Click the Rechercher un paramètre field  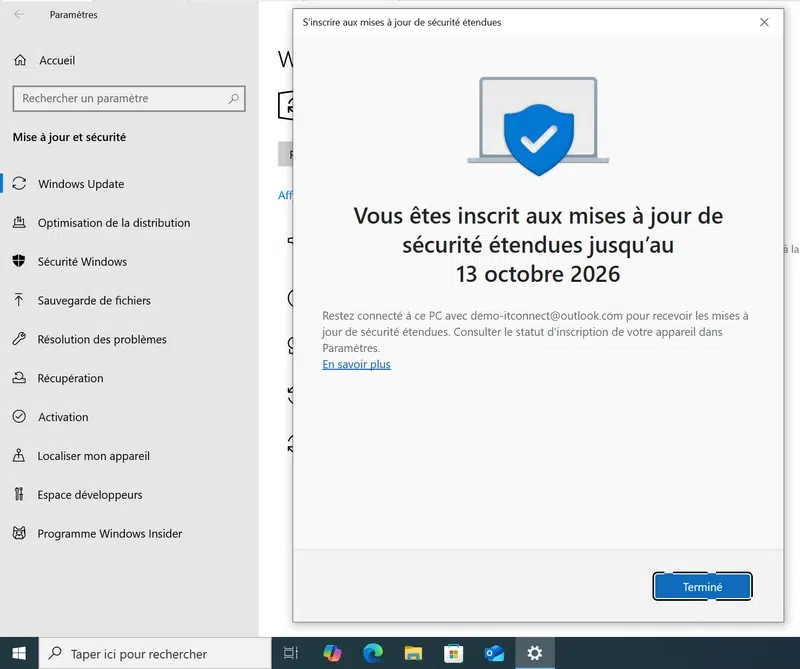[129, 98]
